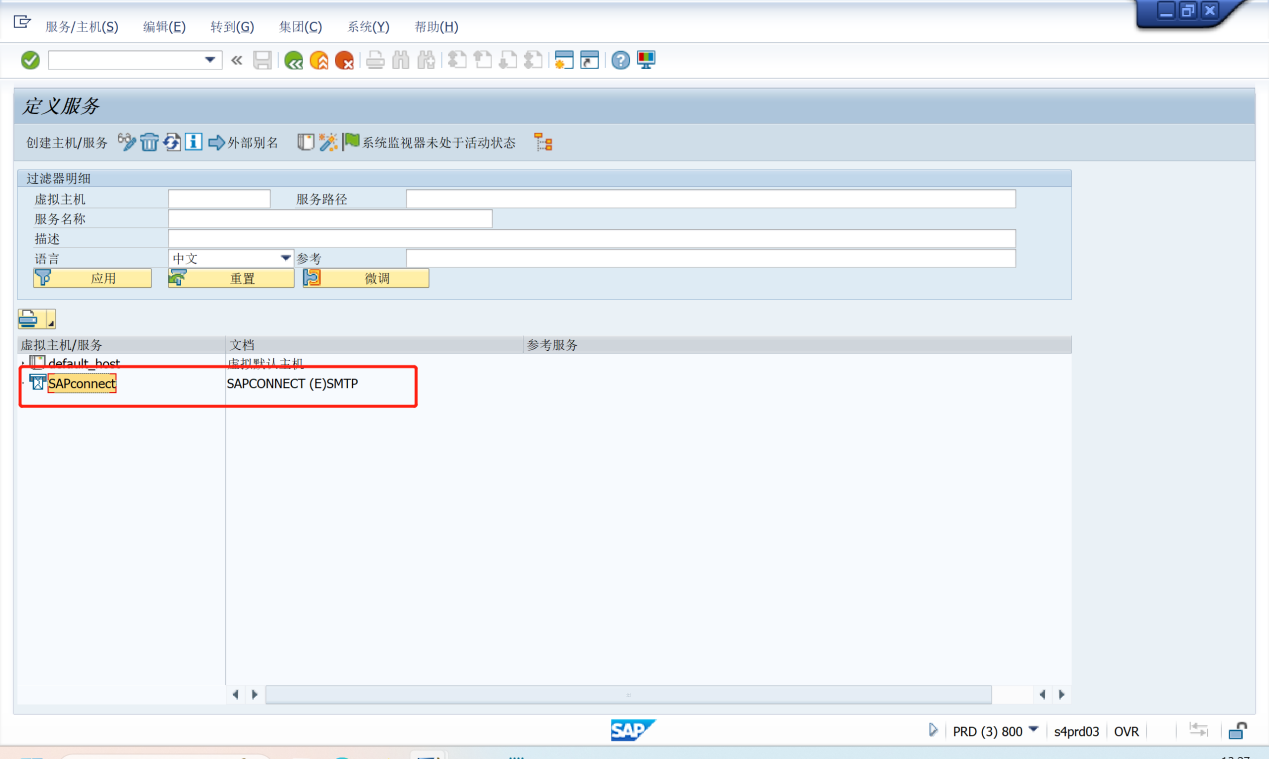The width and height of the screenshot is (1269, 759).
Task: Click the 参考 input field
Action: [x=711, y=259]
